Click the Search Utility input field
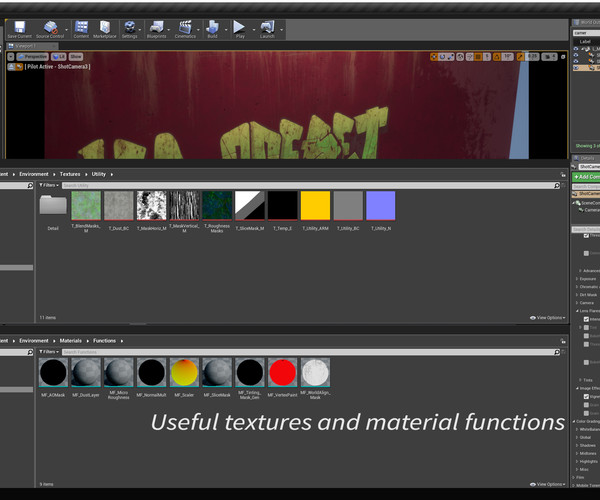This screenshot has width=600, height=500. [308, 186]
